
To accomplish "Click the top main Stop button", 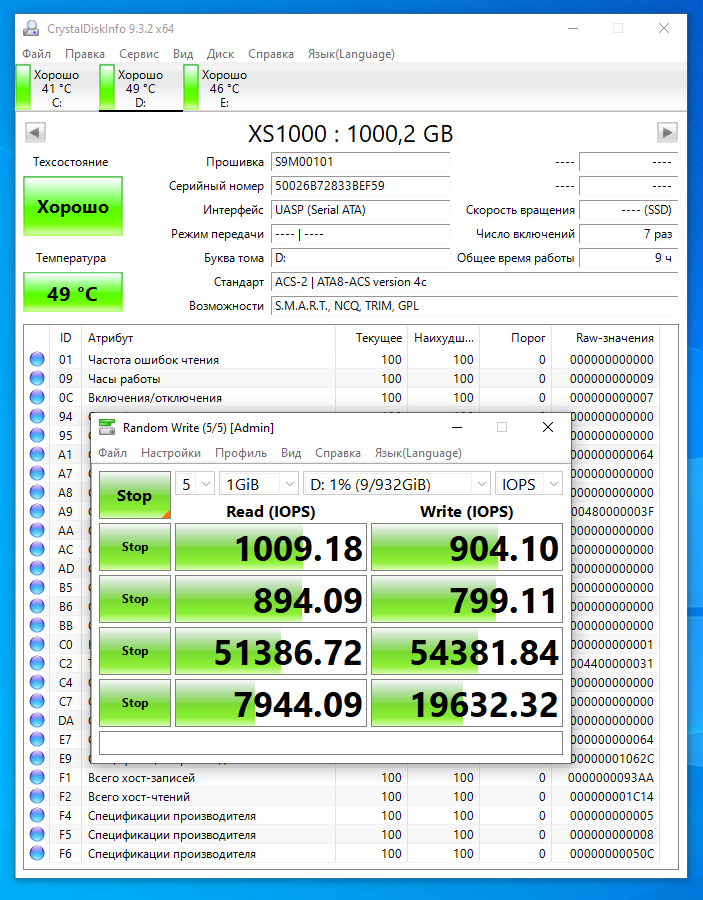I will coord(135,495).
